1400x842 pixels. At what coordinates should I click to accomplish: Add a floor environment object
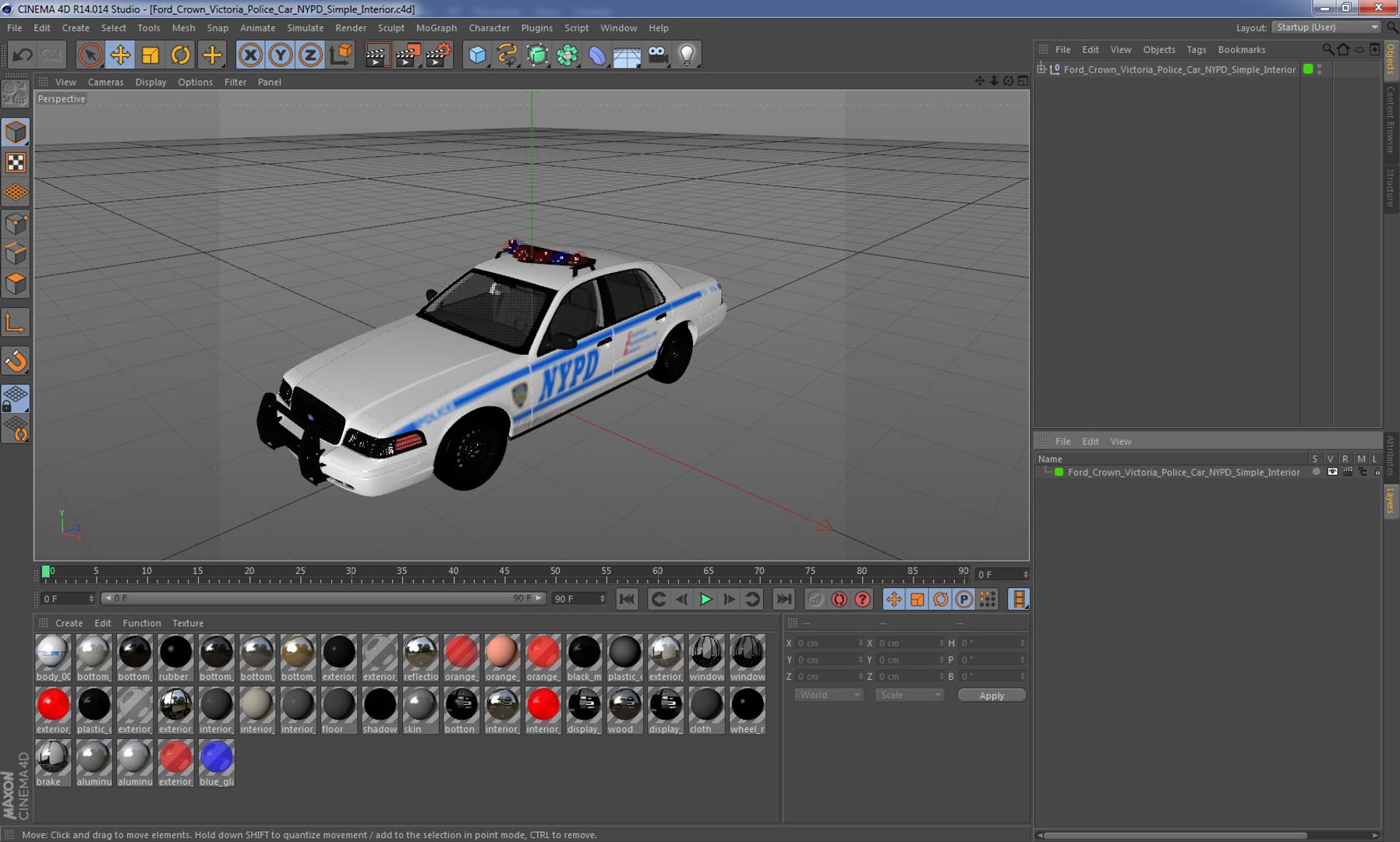[x=627, y=55]
